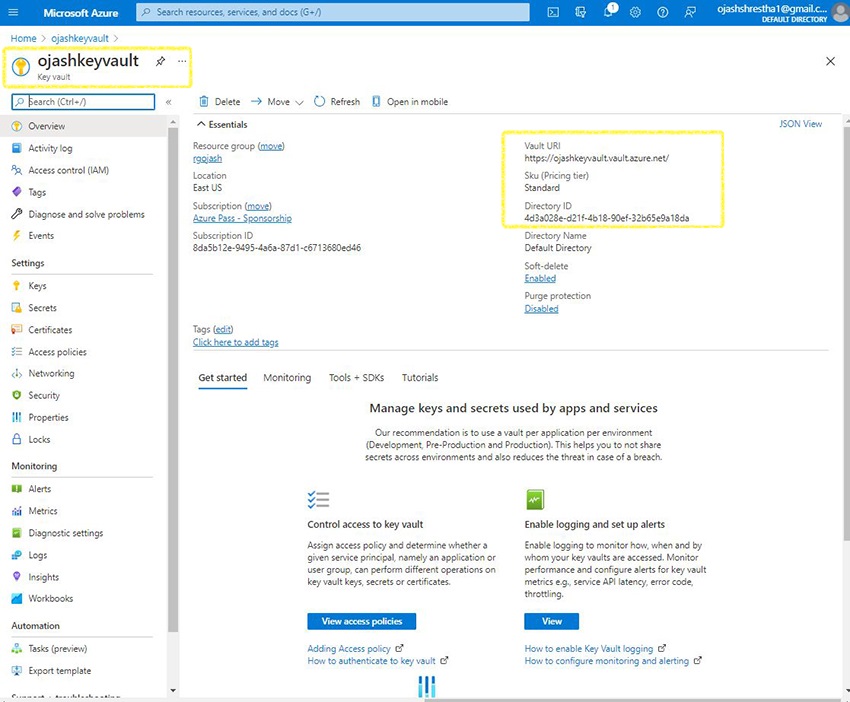The image size is (850, 702).
Task: Expand the Move dropdown
Action: pos(277,102)
